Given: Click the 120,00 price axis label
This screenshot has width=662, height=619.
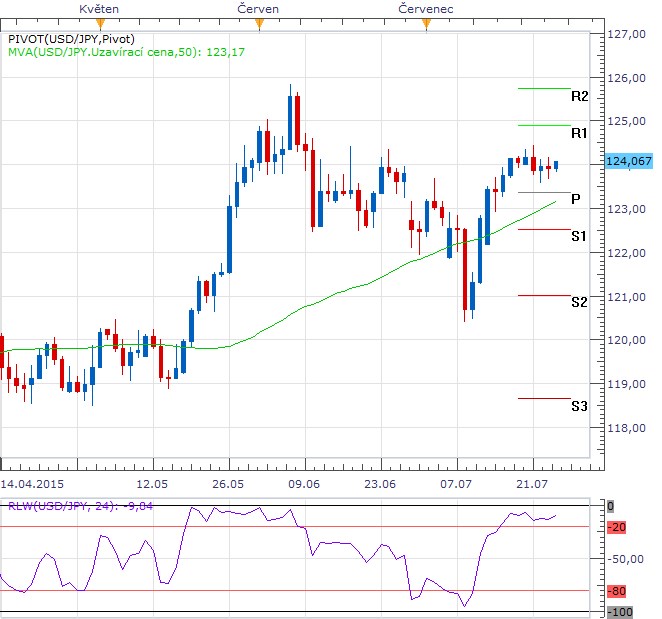Looking at the screenshot, I should click(627, 340).
